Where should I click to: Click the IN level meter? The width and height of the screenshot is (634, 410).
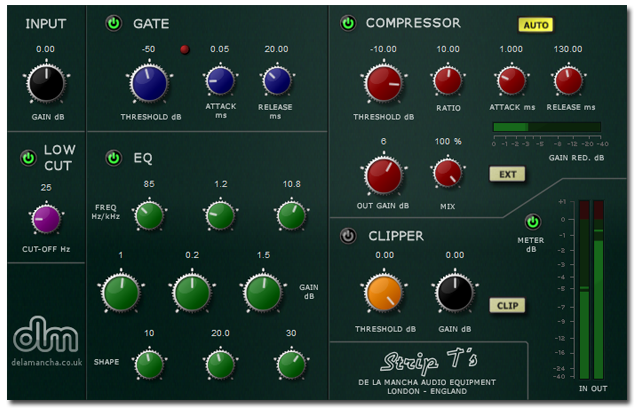(584, 290)
